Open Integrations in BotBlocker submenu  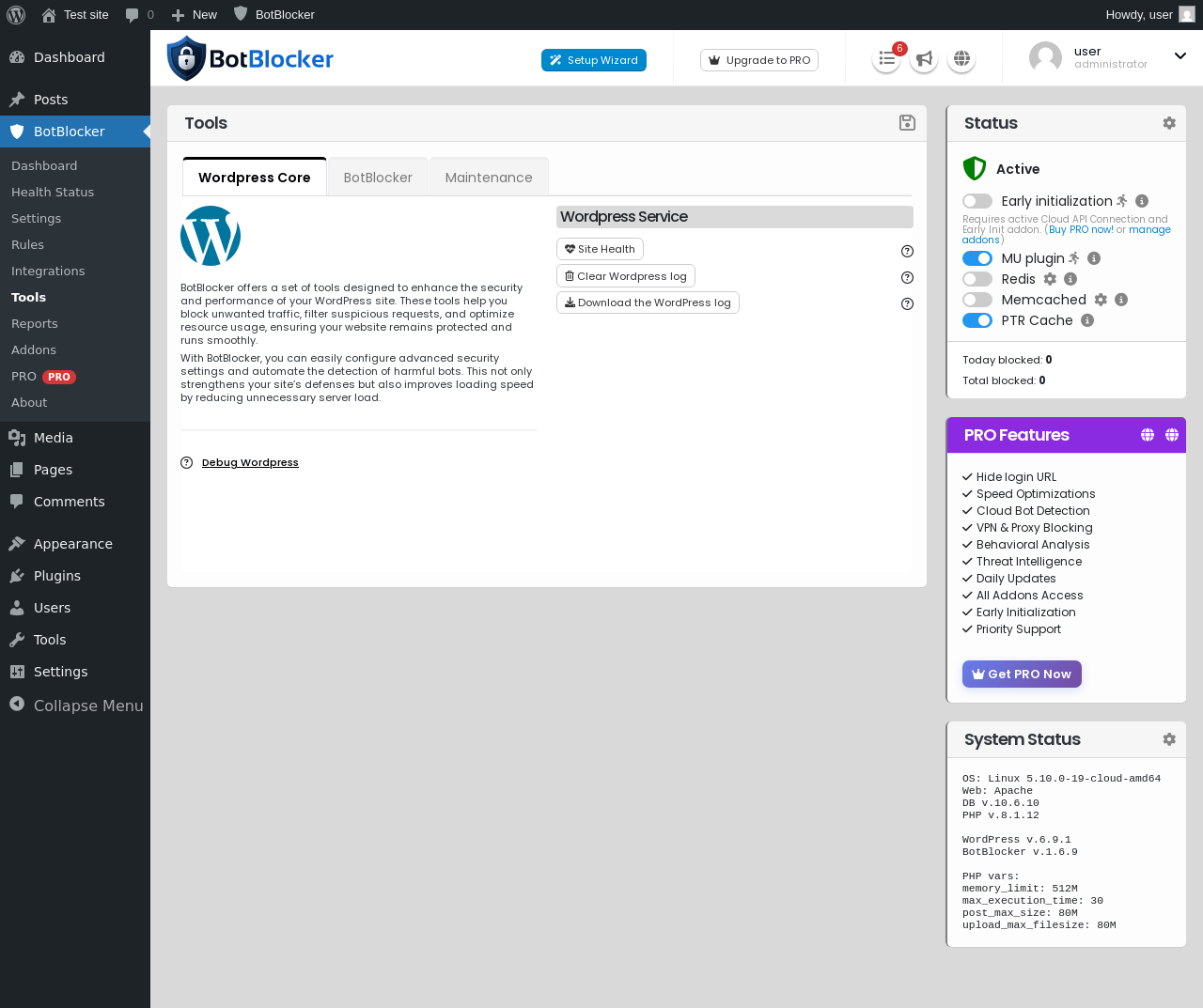coord(48,271)
